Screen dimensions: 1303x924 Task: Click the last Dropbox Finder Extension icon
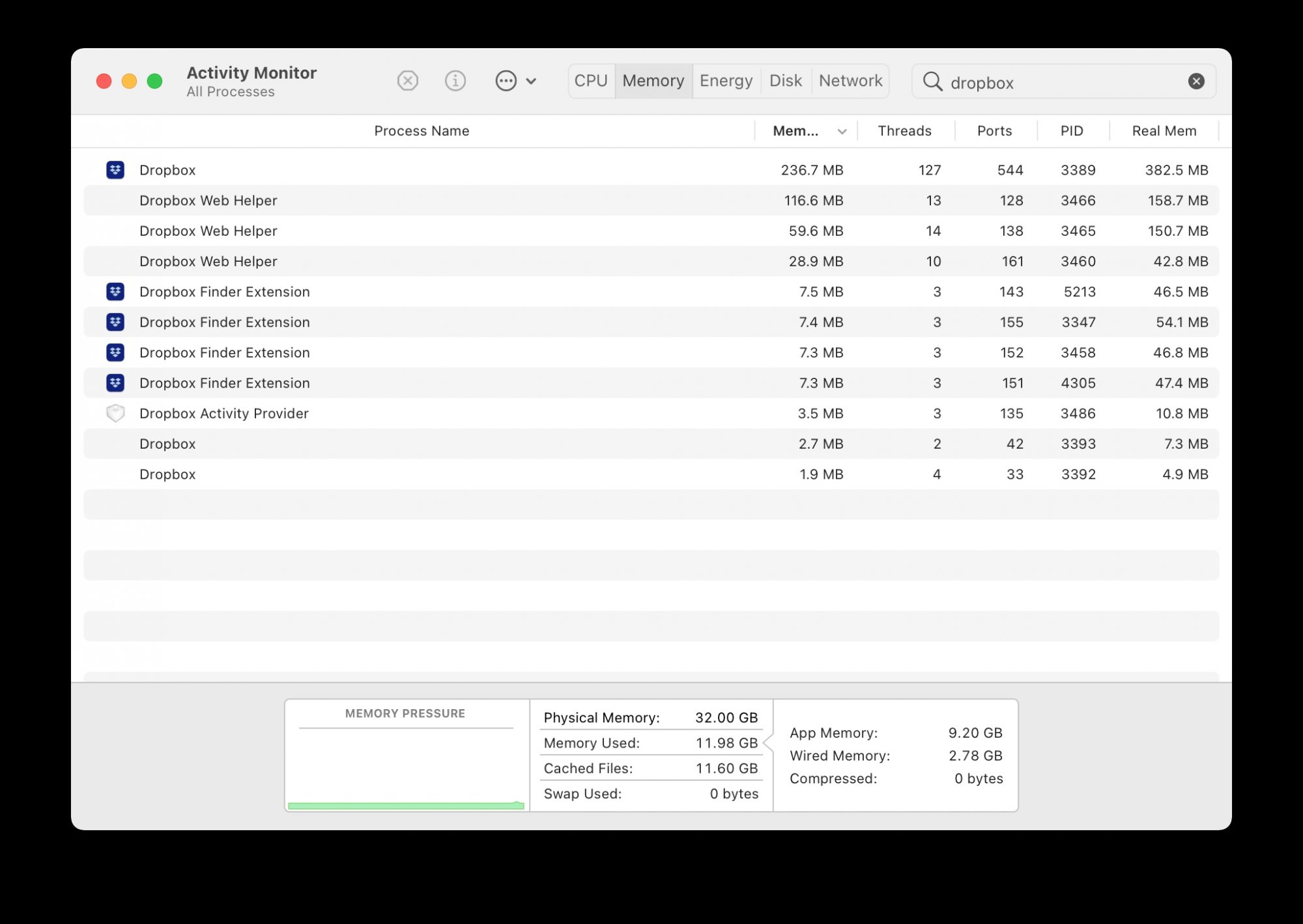[x=115, y=383]
